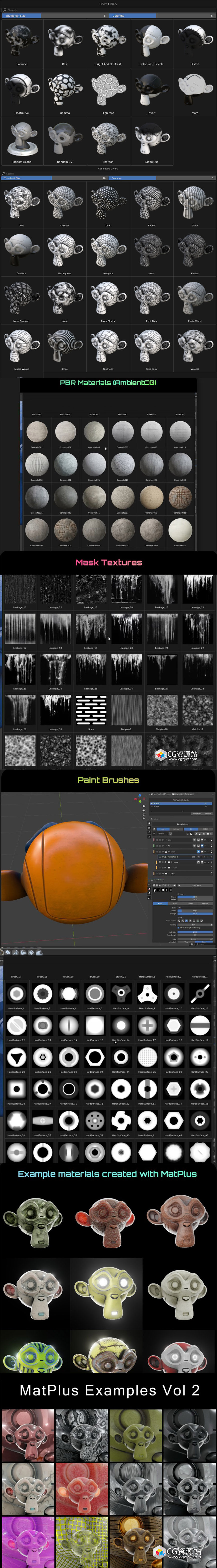Select the Tile Floor generator
The height and width of the screenshot is (1568, 217).
(108, 348)
